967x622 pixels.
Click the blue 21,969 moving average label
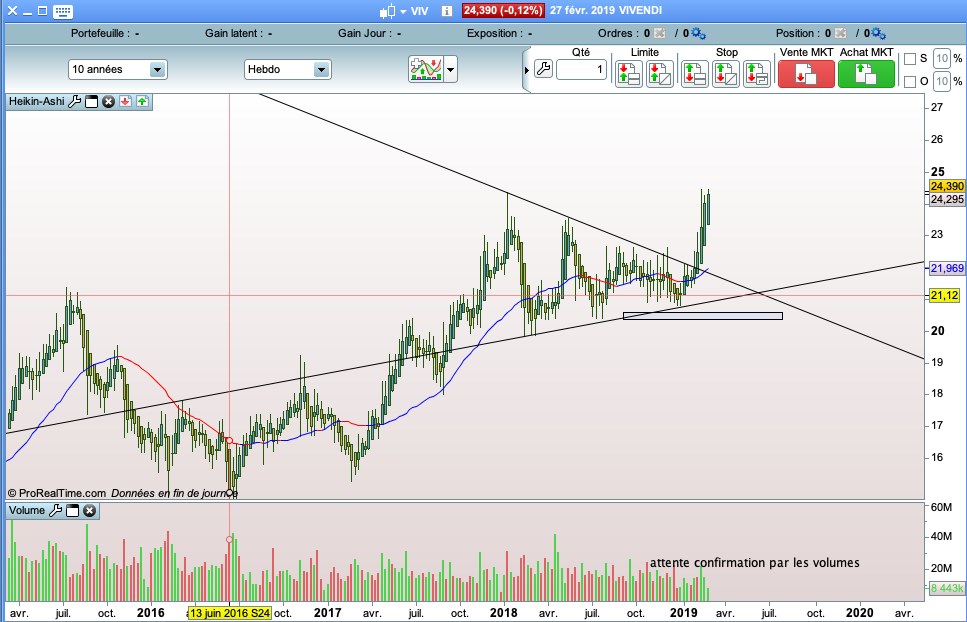coord(947,268)
